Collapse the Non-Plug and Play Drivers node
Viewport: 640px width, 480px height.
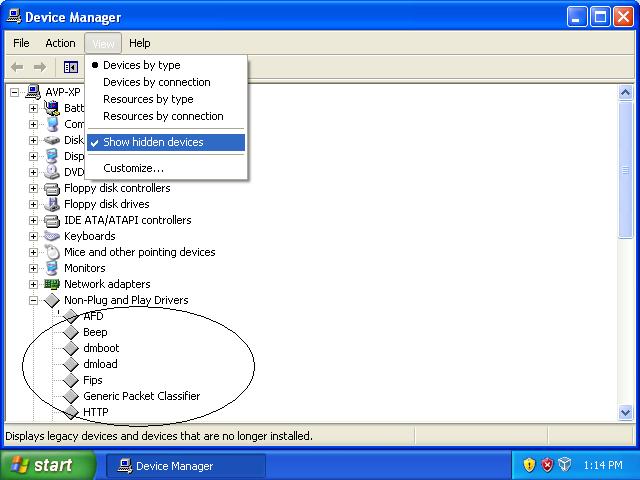pyautogui.click(x=33, y=300)
